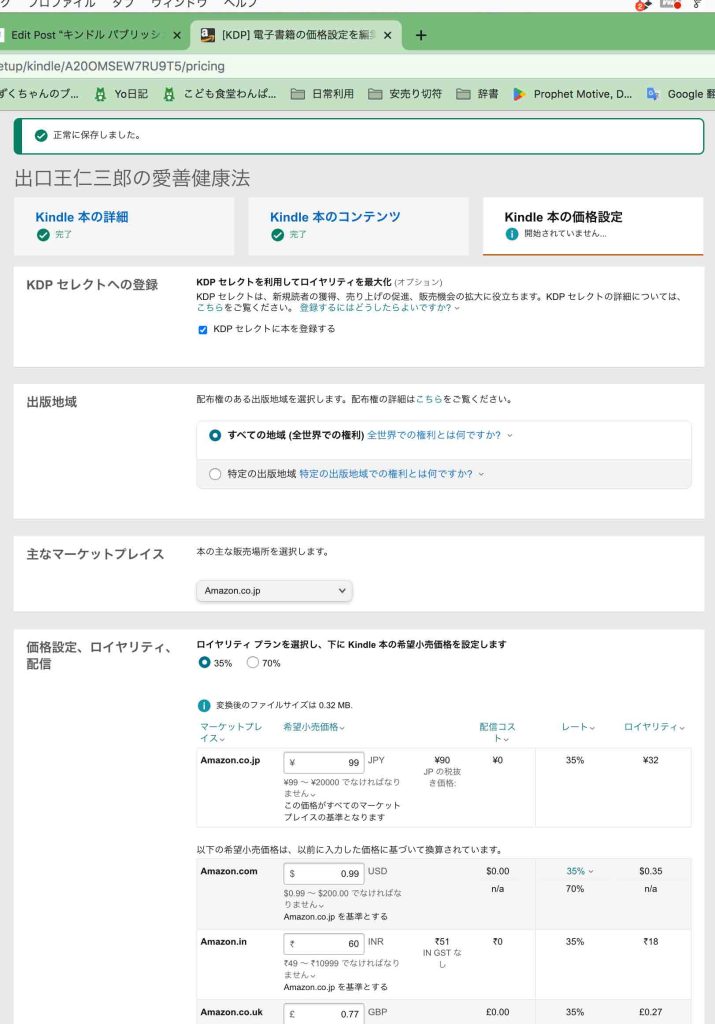
Task: Click the green saved-successfully check icon
Action: tap(41, 135)
